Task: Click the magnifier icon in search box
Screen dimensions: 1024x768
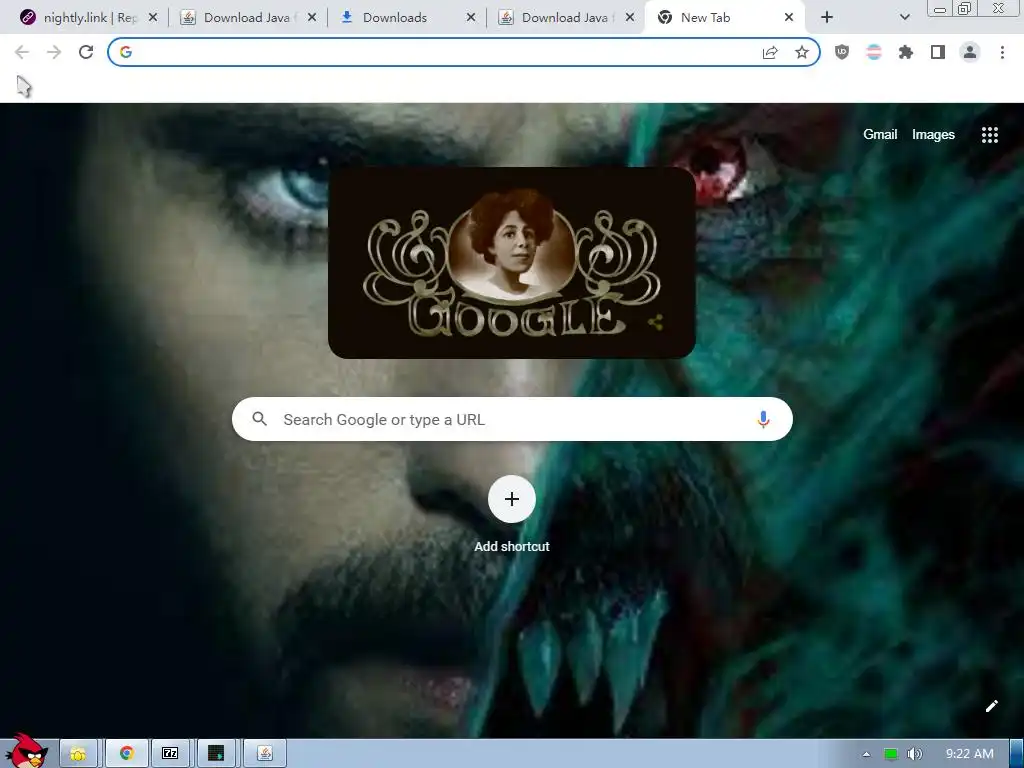Action: click(x=259, y=419)
